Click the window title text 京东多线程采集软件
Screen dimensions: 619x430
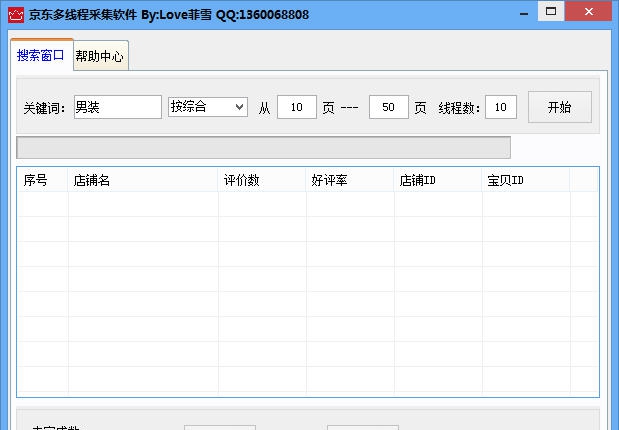click(83, 15)
